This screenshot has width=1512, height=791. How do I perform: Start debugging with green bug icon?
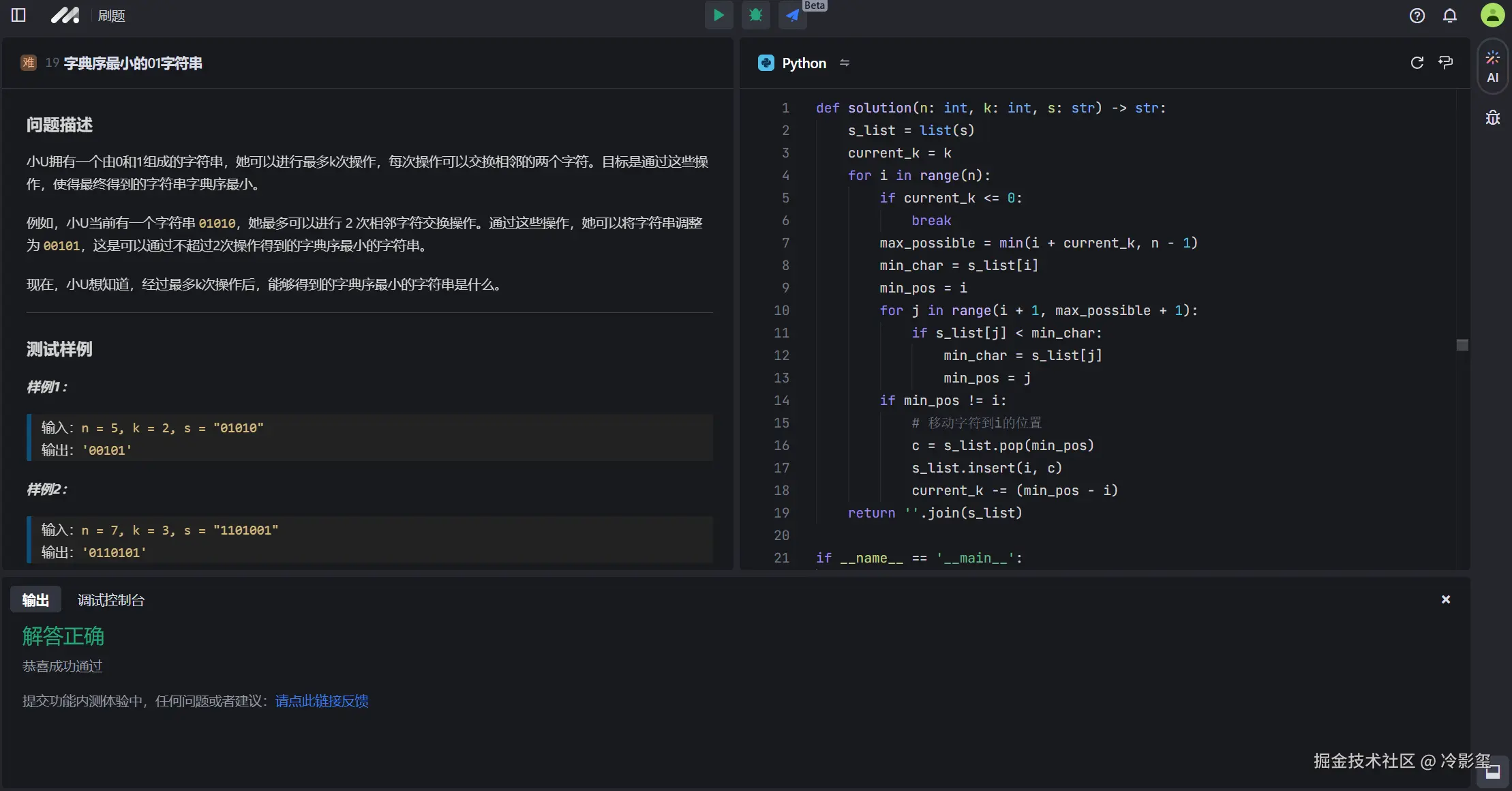[755, 15]
